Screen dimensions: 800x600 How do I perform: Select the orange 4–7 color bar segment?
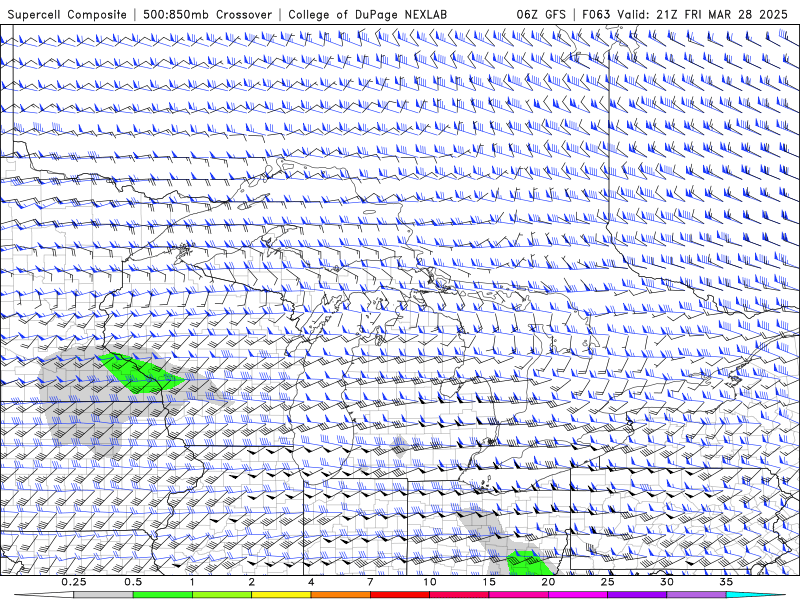340,595
